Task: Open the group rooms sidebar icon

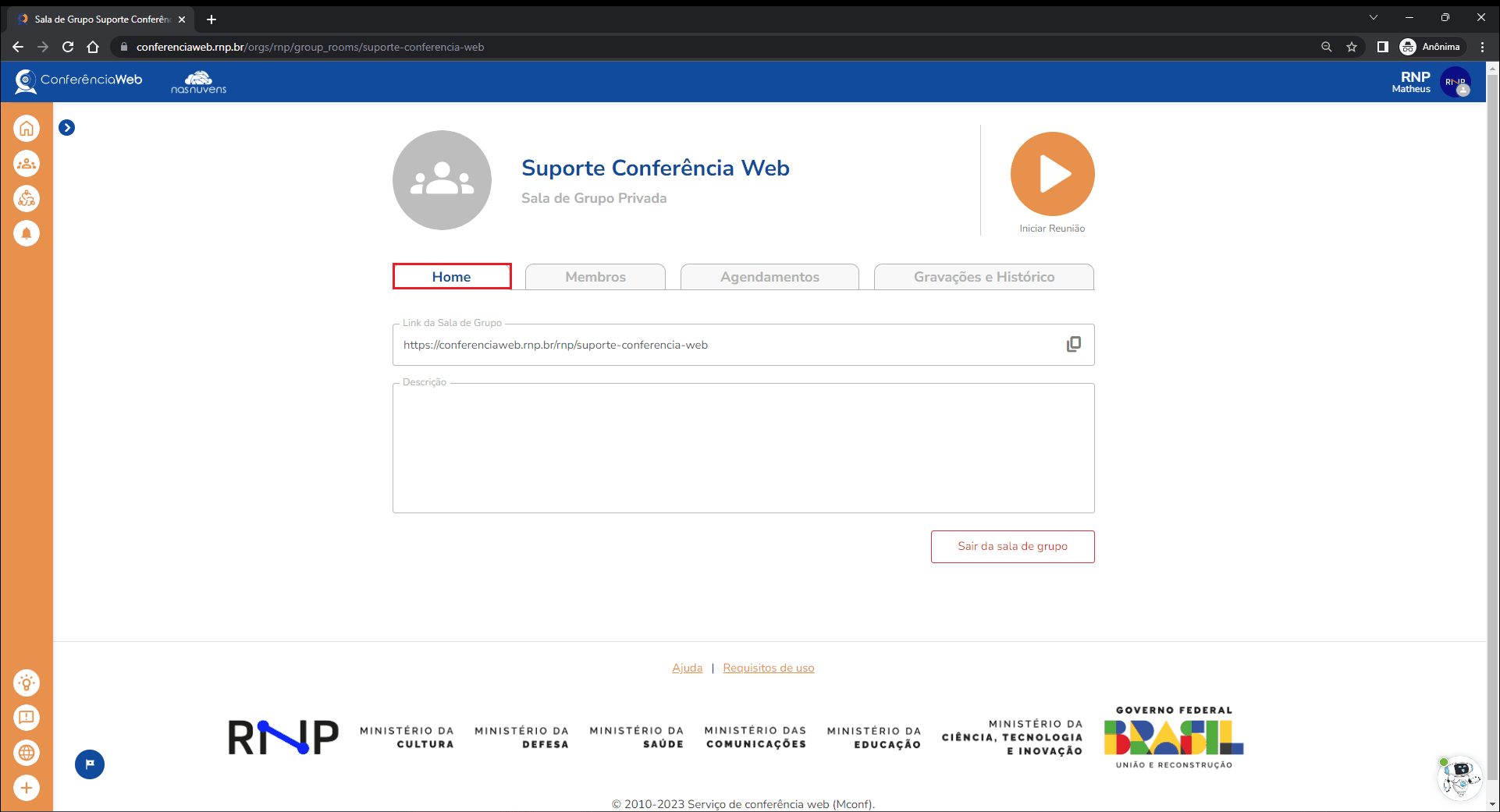Action: 27,164
